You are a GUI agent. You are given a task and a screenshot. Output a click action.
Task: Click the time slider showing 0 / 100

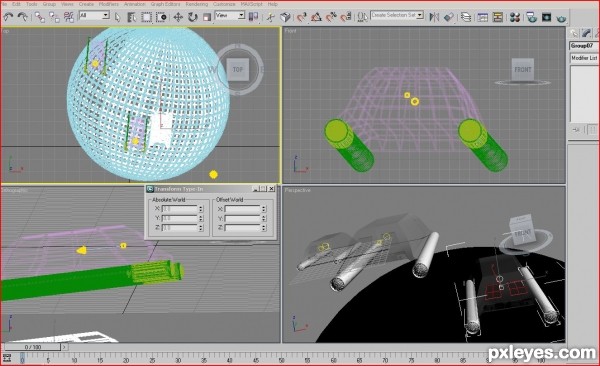tap(33, 347)
